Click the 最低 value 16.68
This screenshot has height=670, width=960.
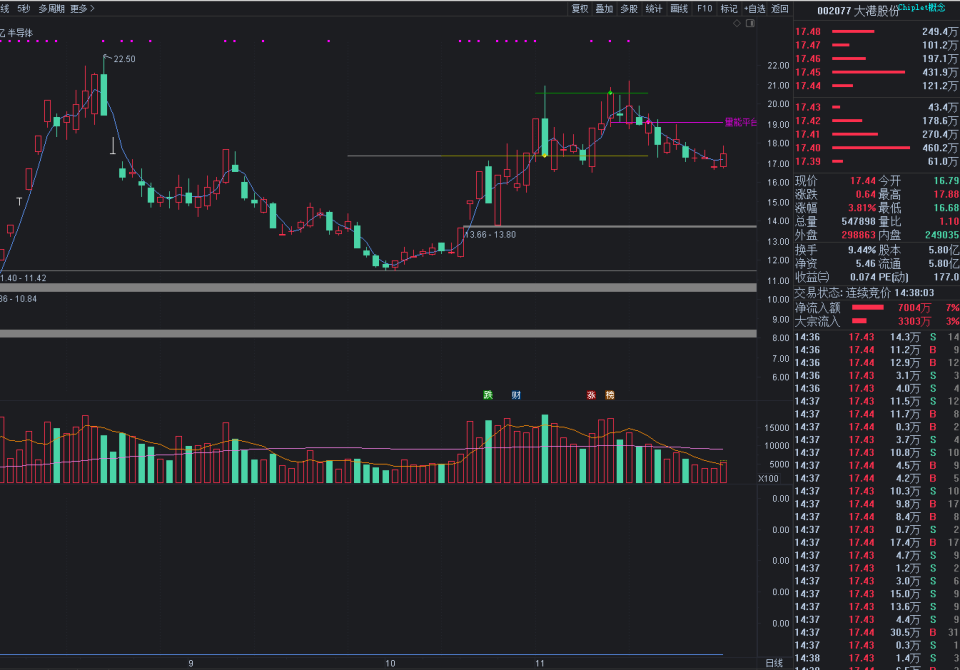[x=946, y=208]
